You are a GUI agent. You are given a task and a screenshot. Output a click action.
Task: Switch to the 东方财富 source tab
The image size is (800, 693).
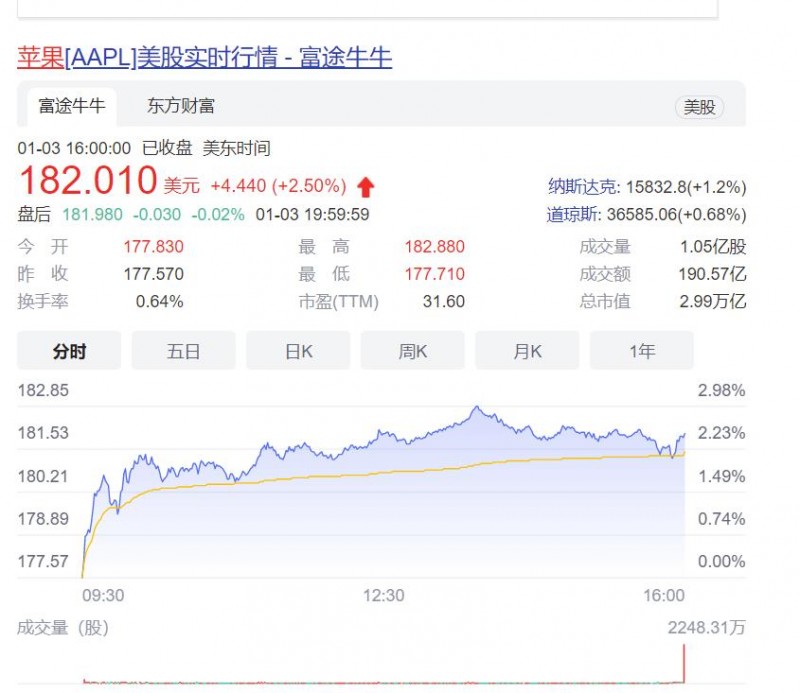click(x=180, y=106)
